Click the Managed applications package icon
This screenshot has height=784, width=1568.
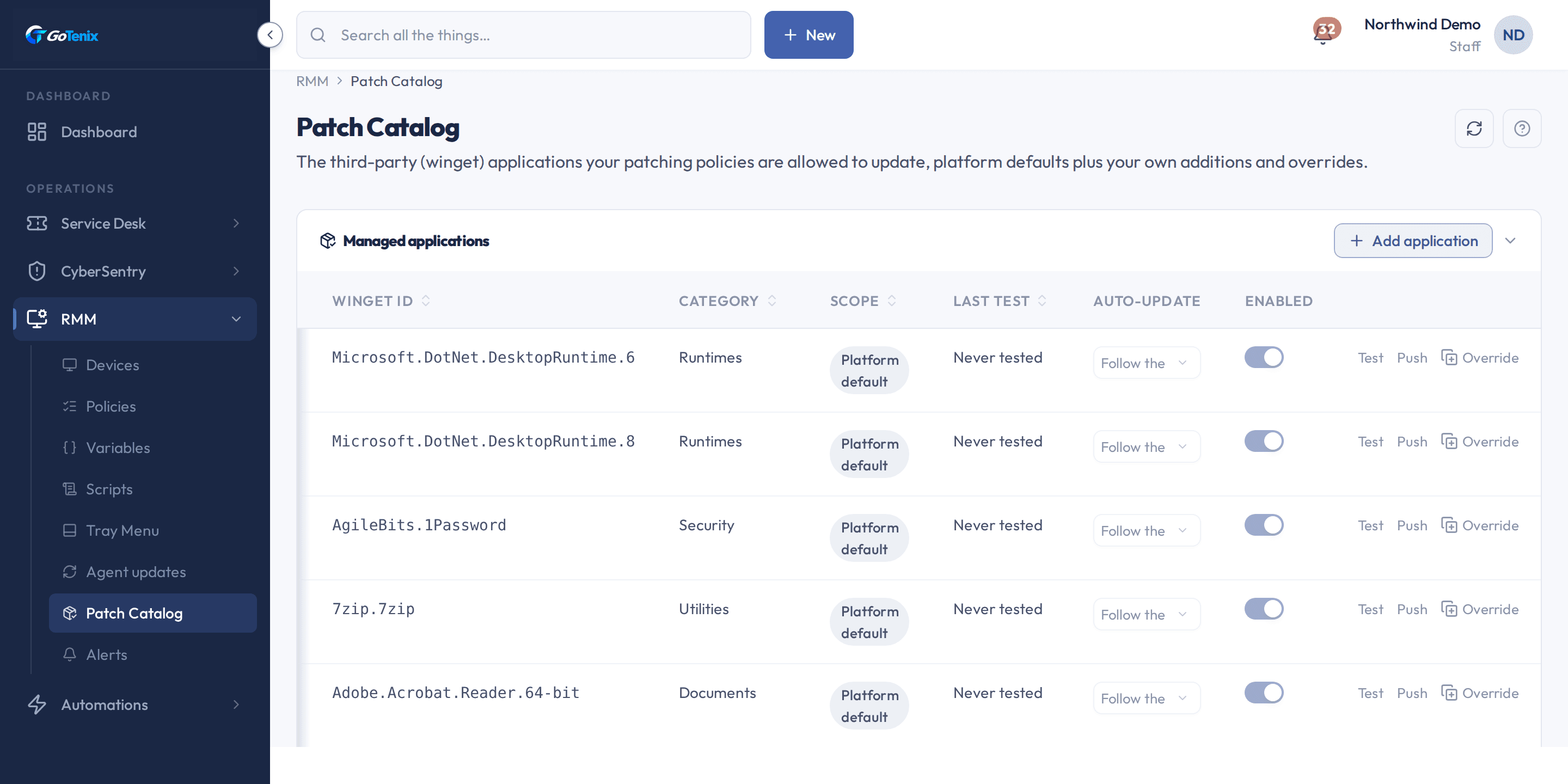coord(327,241)
